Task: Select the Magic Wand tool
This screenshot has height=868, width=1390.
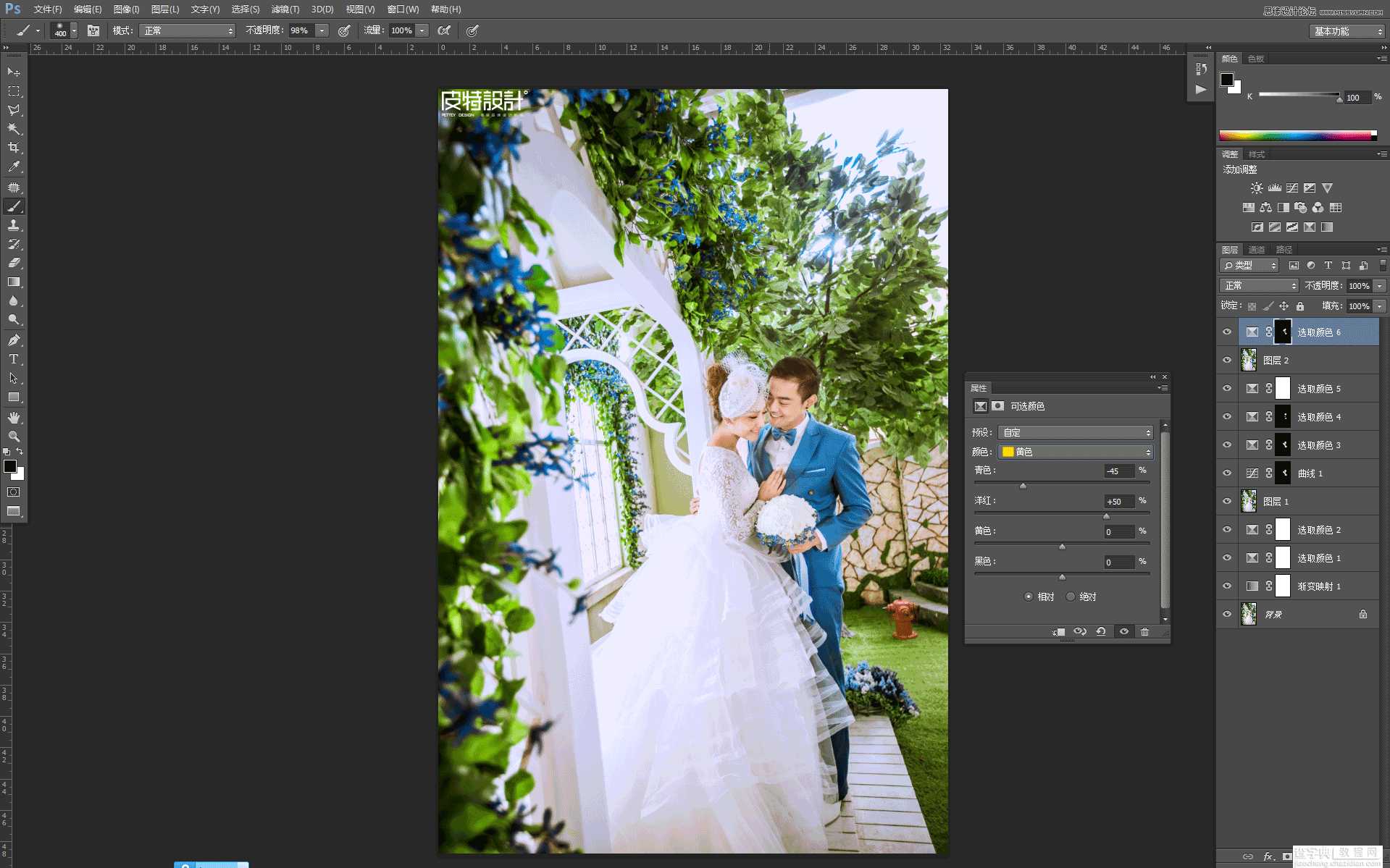Action: click(13, 129)
